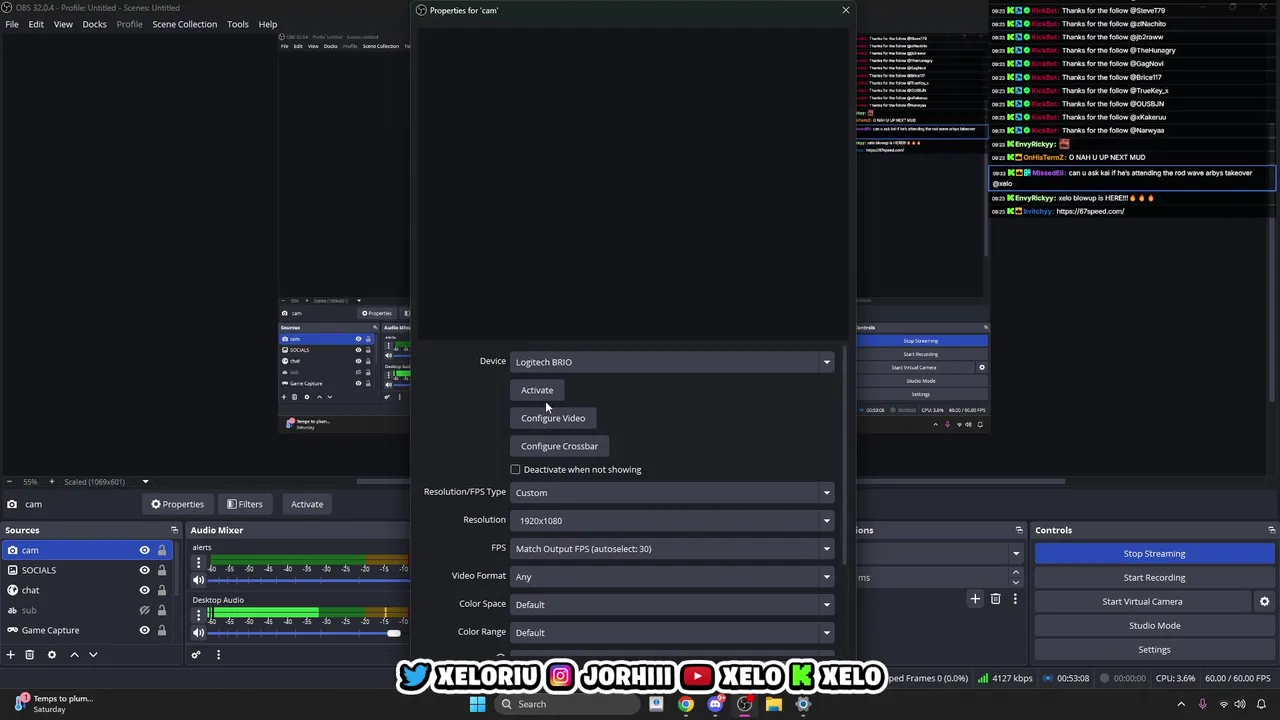Hide the cam source

(x=144, y=550)
